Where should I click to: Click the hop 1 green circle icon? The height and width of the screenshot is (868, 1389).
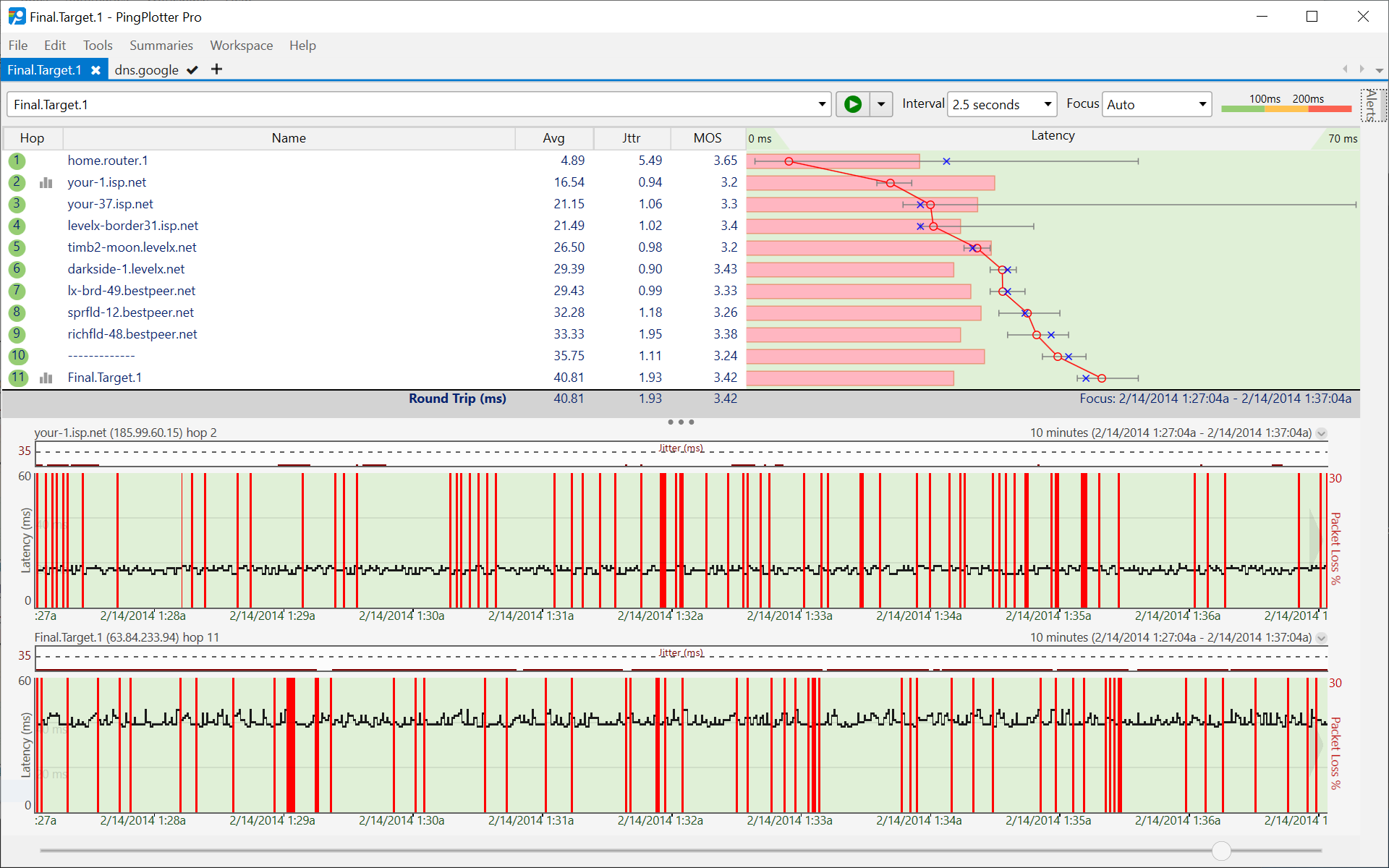click(17, 161)
